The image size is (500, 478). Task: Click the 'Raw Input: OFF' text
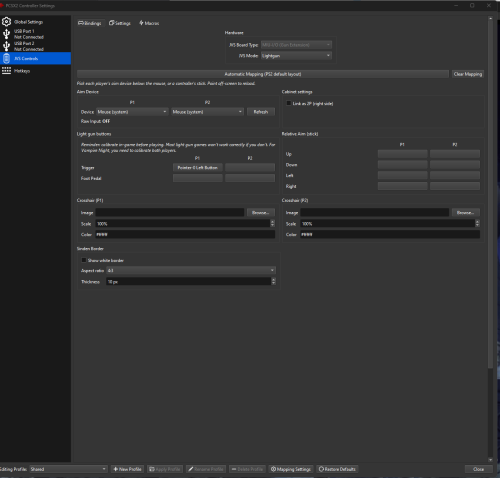[x=95, y=121]
